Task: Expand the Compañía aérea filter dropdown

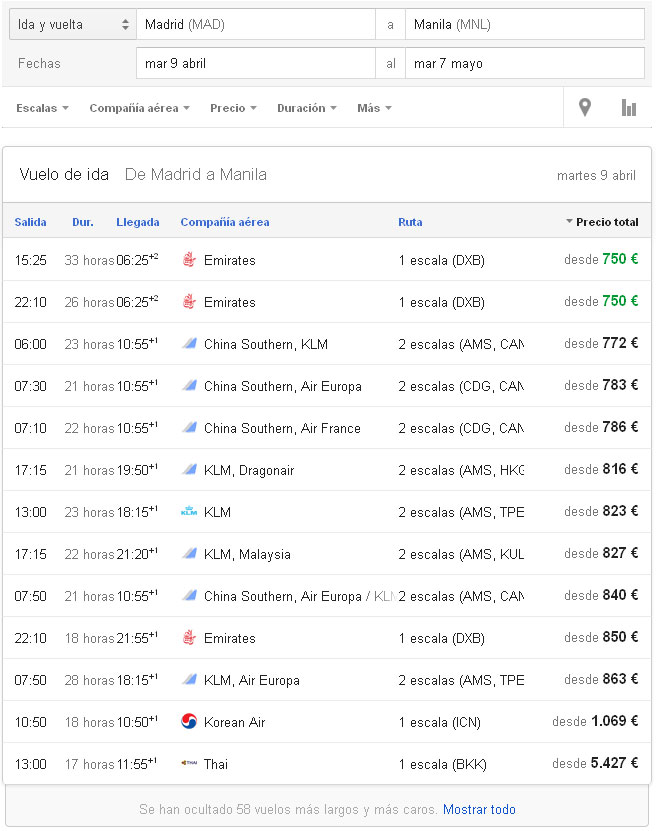Action: [x=139, y=108]
